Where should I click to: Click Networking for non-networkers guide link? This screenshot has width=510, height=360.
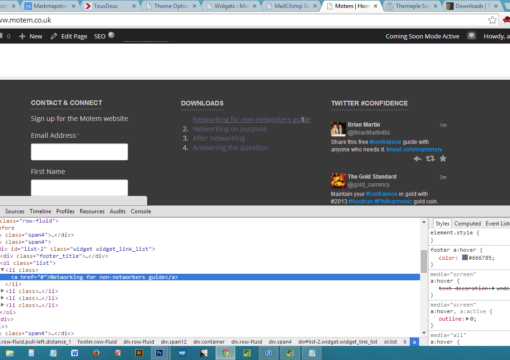coord(252,119)
